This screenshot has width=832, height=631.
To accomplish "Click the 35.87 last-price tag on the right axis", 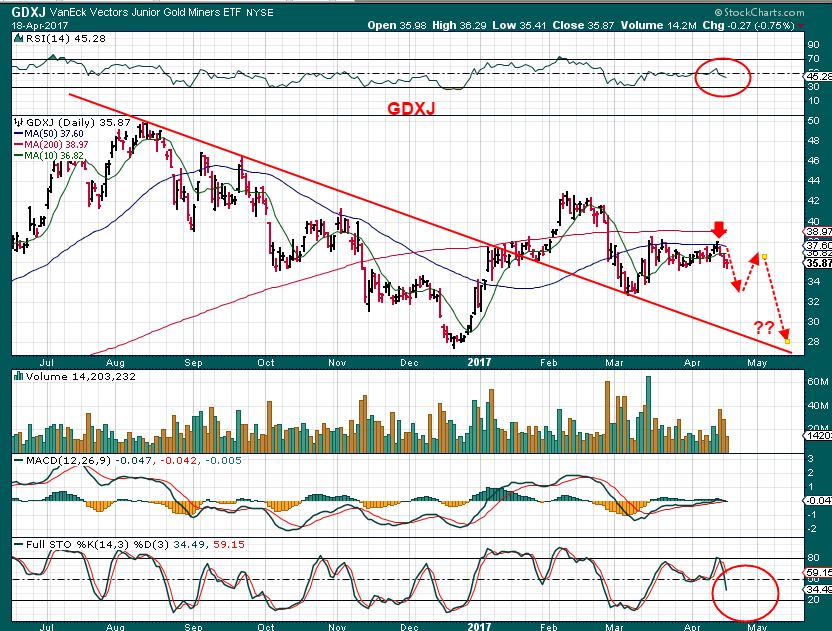I will [x=819, y=263].
